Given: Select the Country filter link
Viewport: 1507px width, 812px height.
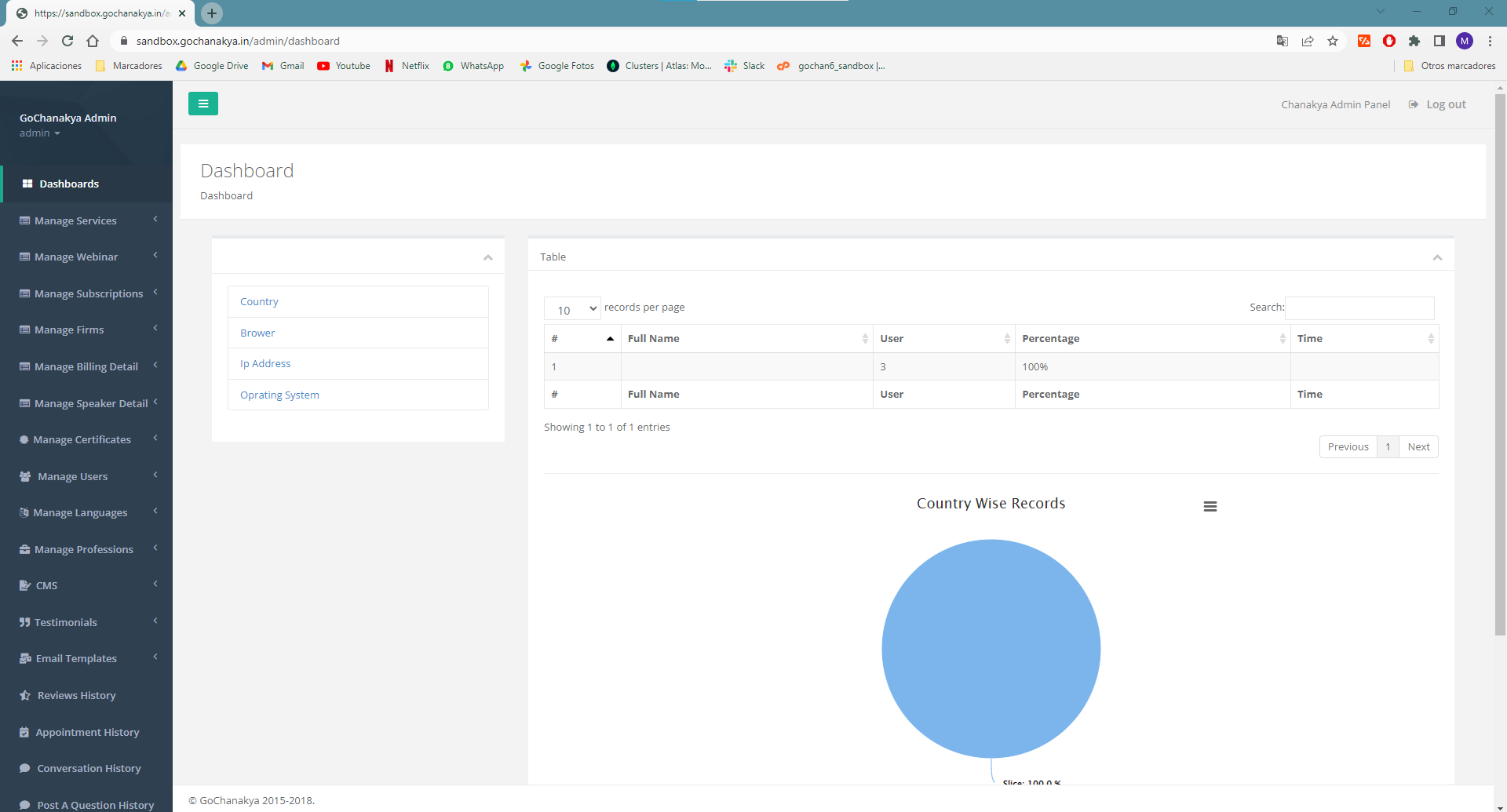Looking at the screenshot, I should coord(259,301).
